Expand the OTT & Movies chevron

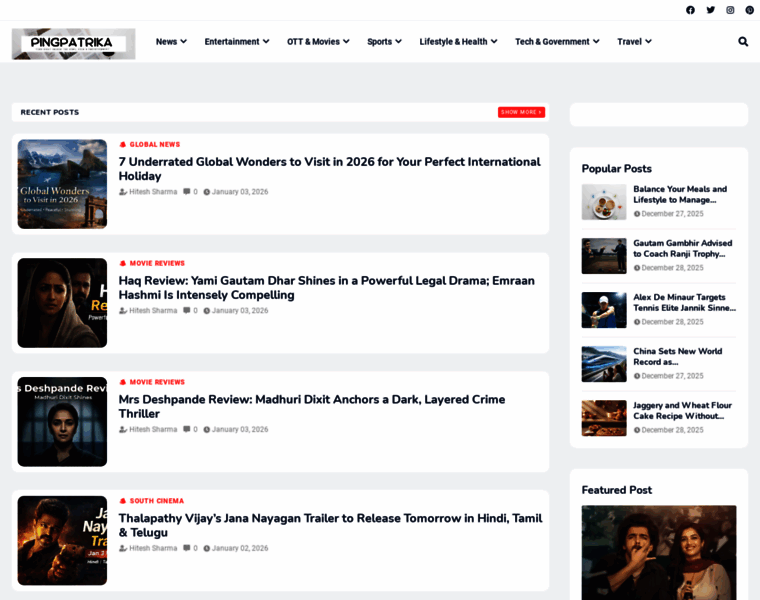346,42
